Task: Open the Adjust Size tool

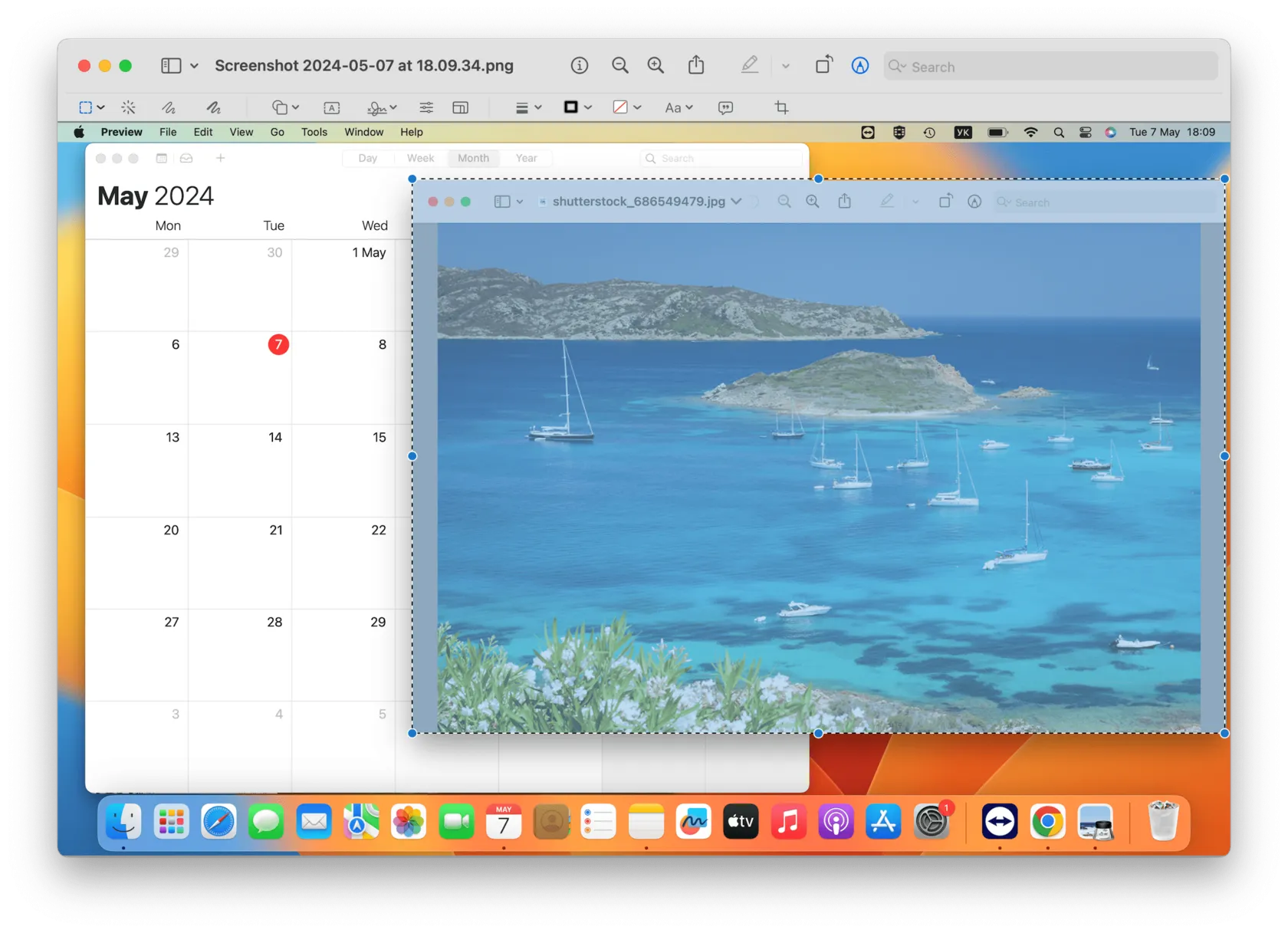Action: coord(460,107)
